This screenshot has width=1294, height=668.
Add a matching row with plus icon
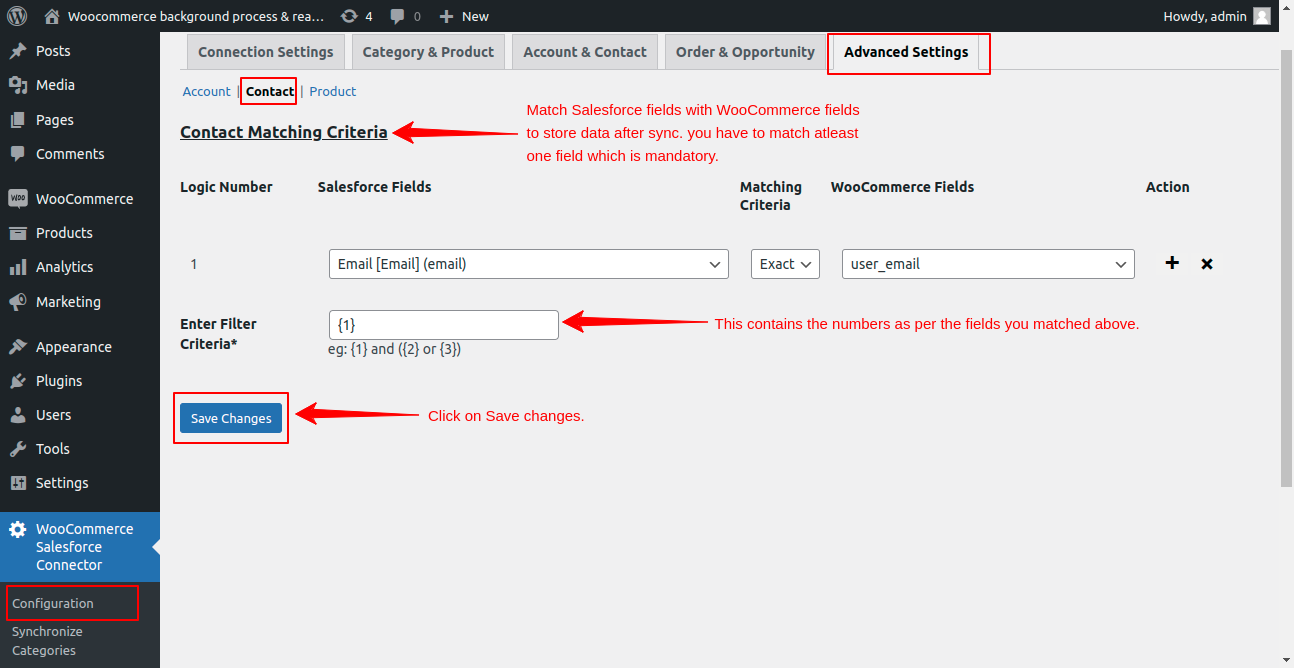tap(1173, 263)
